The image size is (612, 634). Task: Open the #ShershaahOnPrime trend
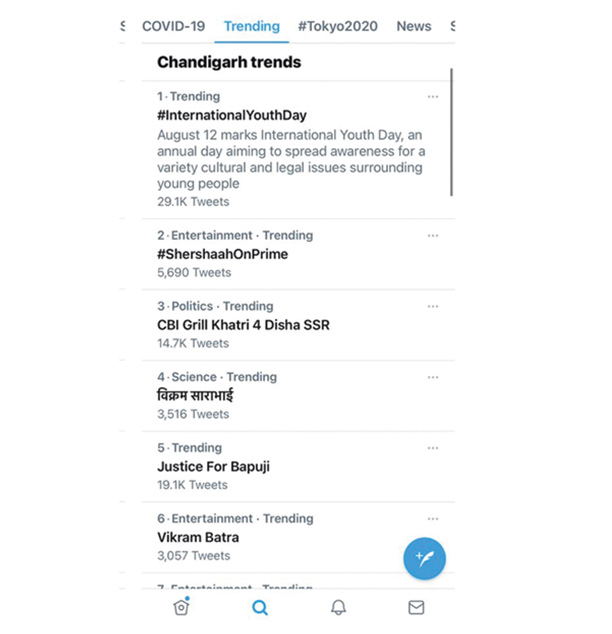(x=222, y=254)
